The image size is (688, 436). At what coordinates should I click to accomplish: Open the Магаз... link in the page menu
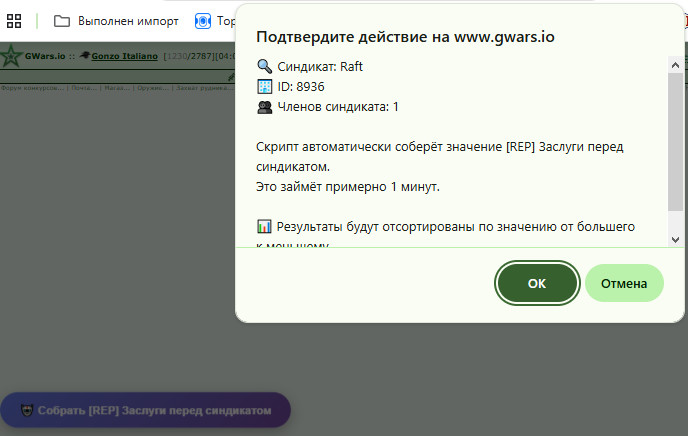117,88
